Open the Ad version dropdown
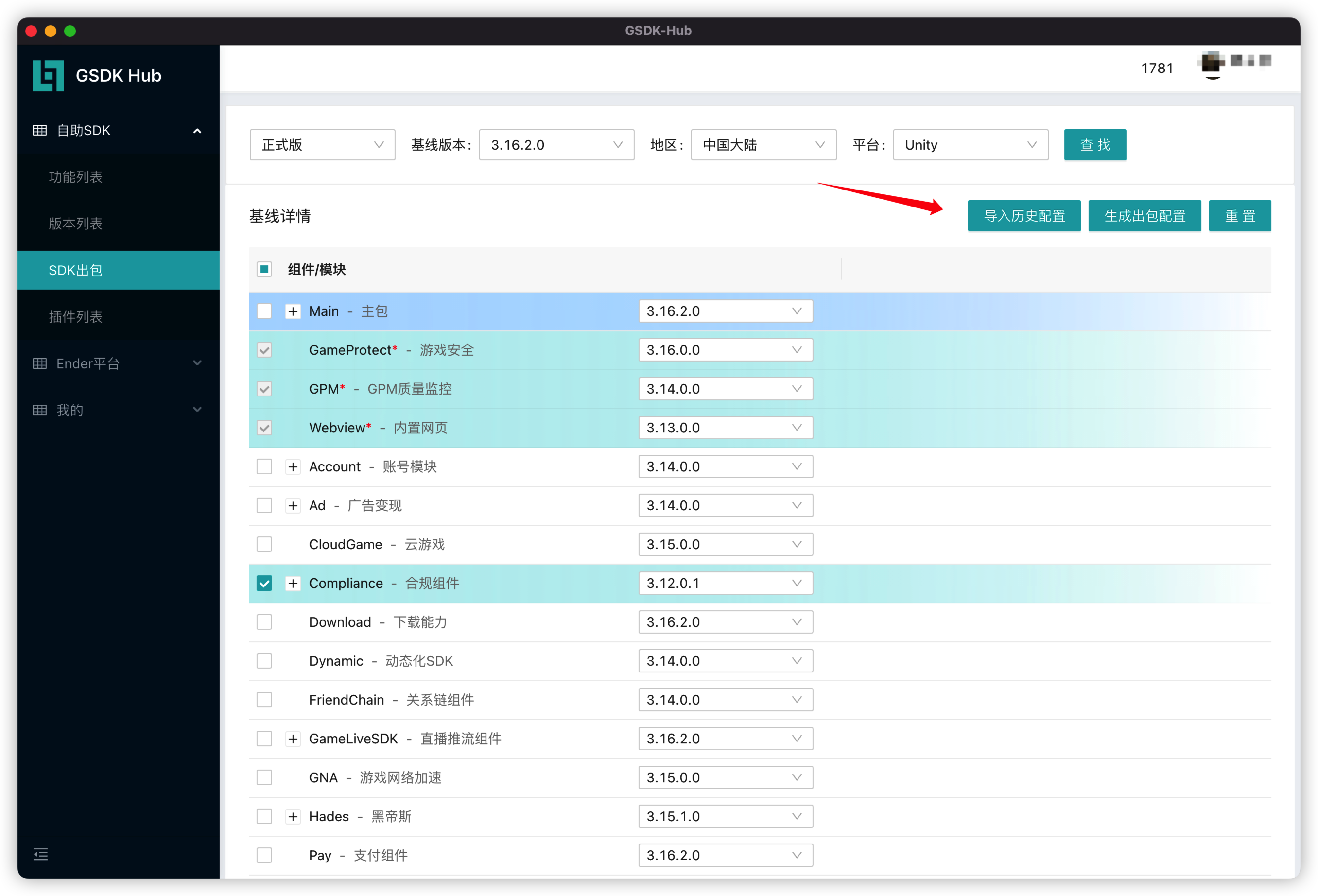 (725, 505)
